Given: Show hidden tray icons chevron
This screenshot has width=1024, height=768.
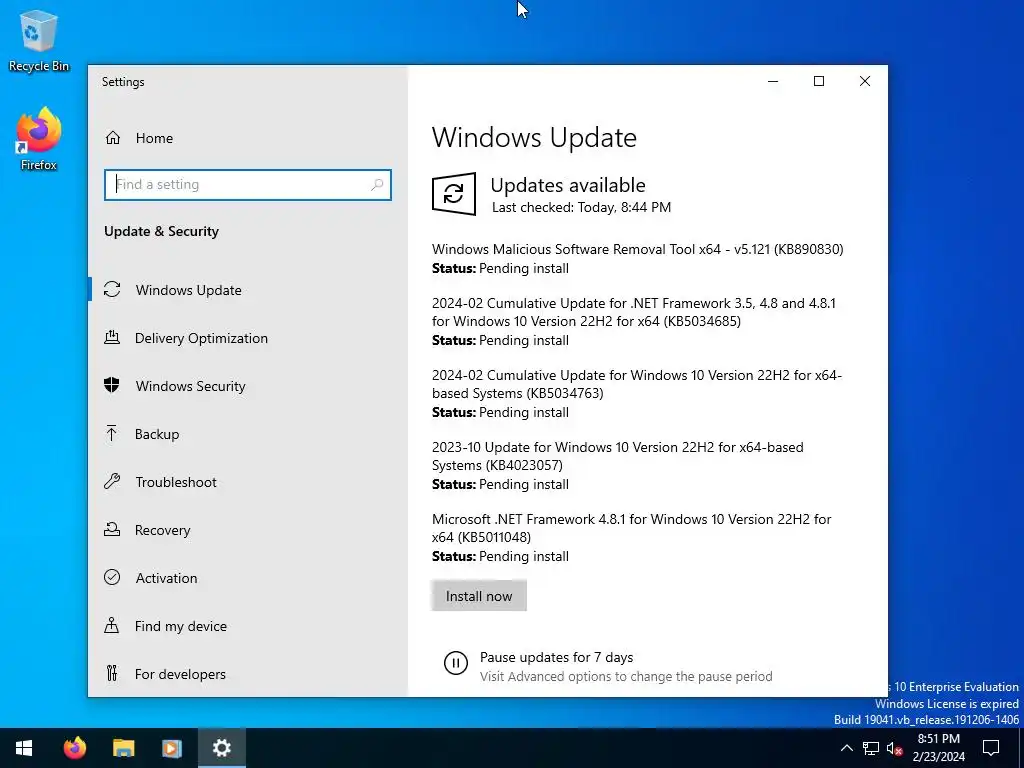Looking at the screenshot, I should pyautogui.click(x=846, y=748).
